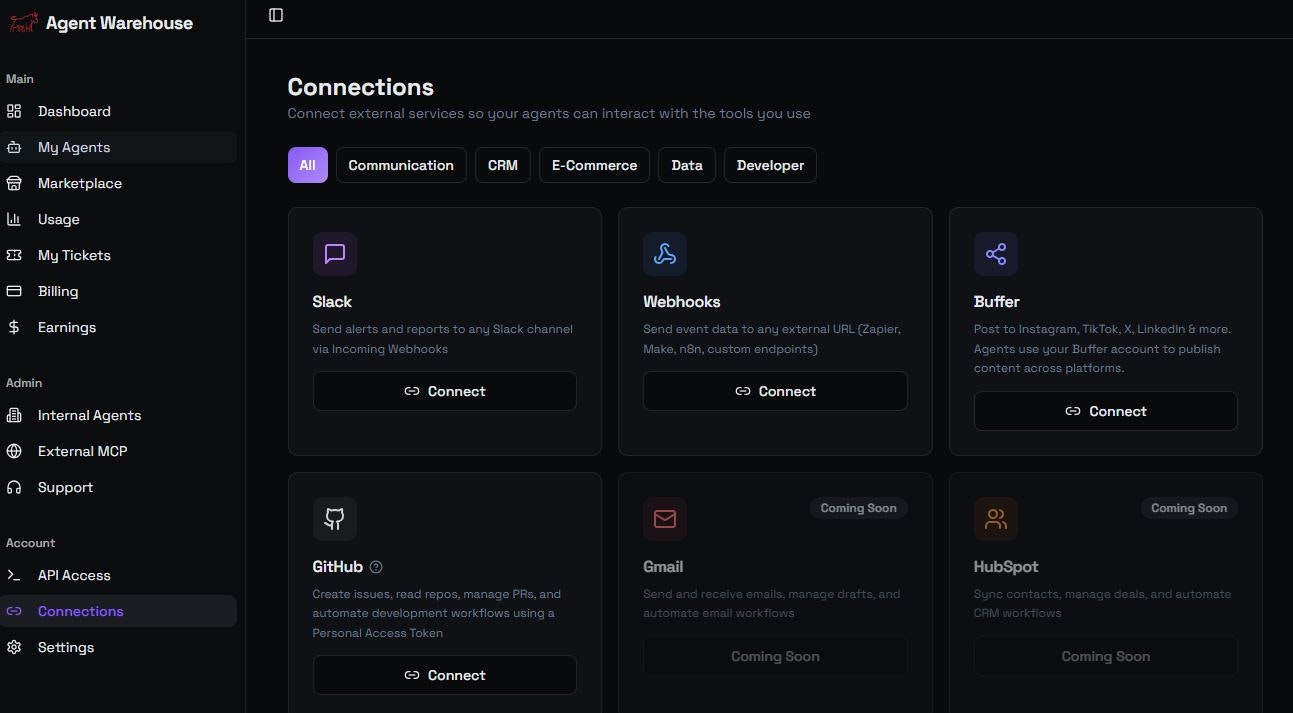Click the HubSpot people icon
Screen dimensions: 1293x713
pyautogui.click(x=996, y=519)
